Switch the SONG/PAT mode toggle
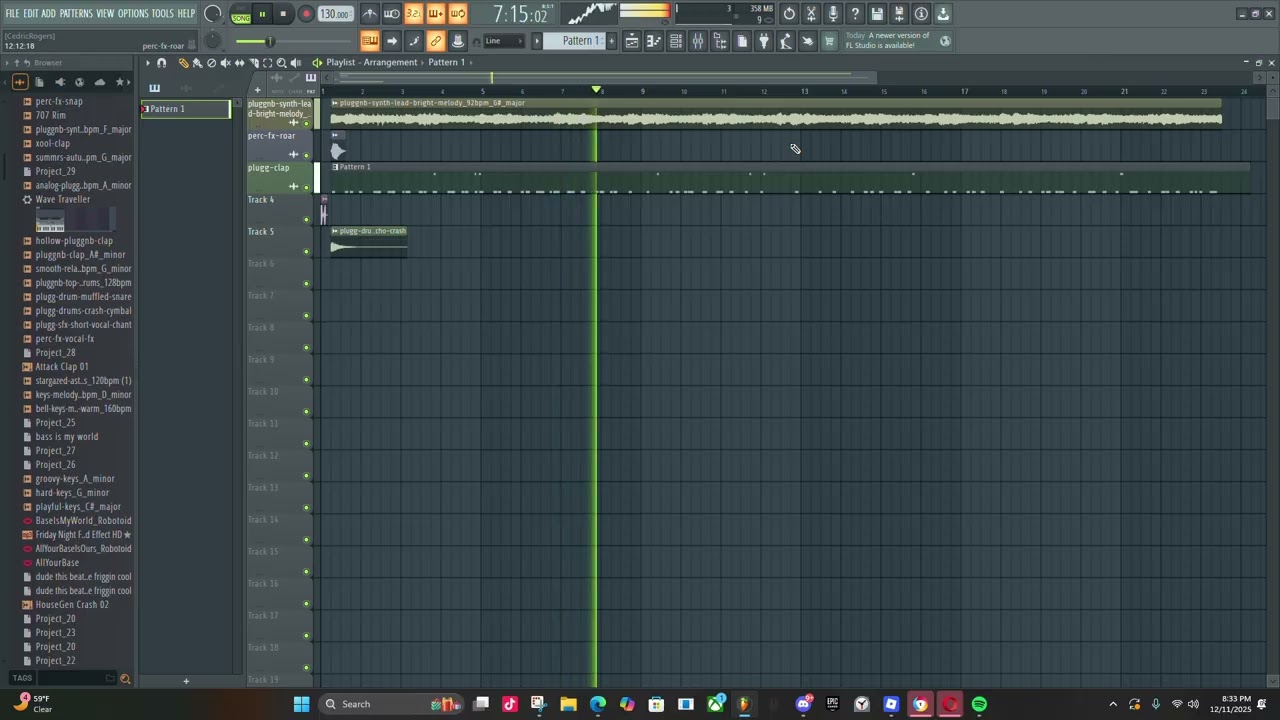 pyautogui.click(x=241, y=14)
